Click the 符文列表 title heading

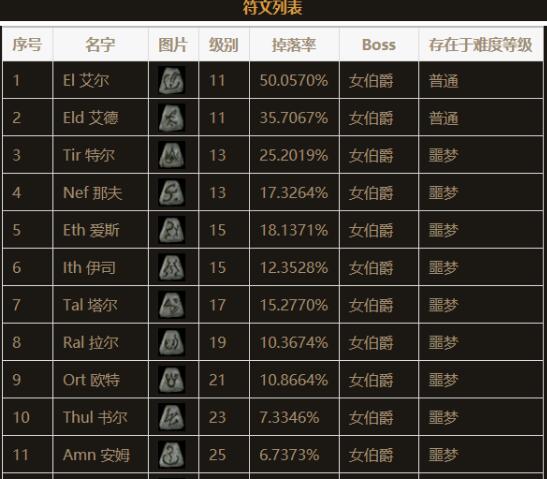pyautogui.click(x=272, y=8)
